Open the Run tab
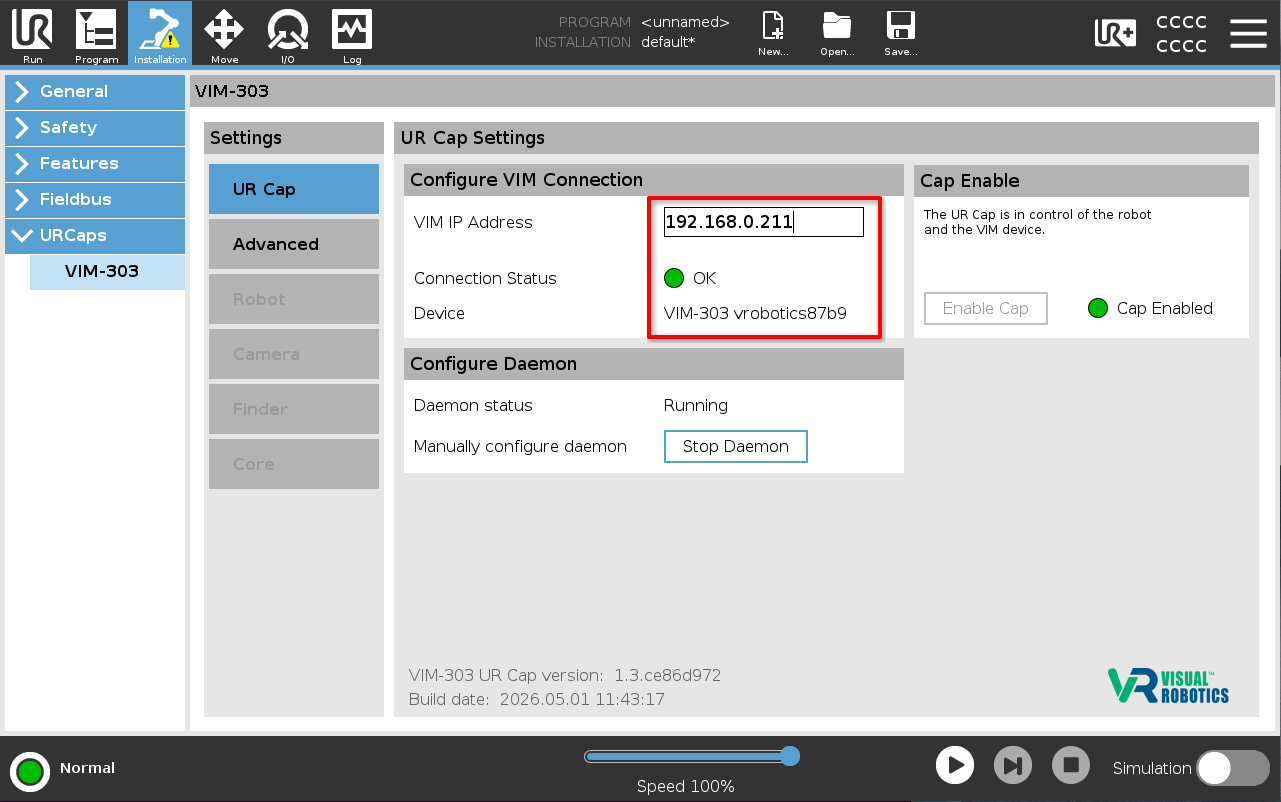Image resolution: width=1281 pixels, height=802 pixels. pyautogui.click(x=33, y=35)
